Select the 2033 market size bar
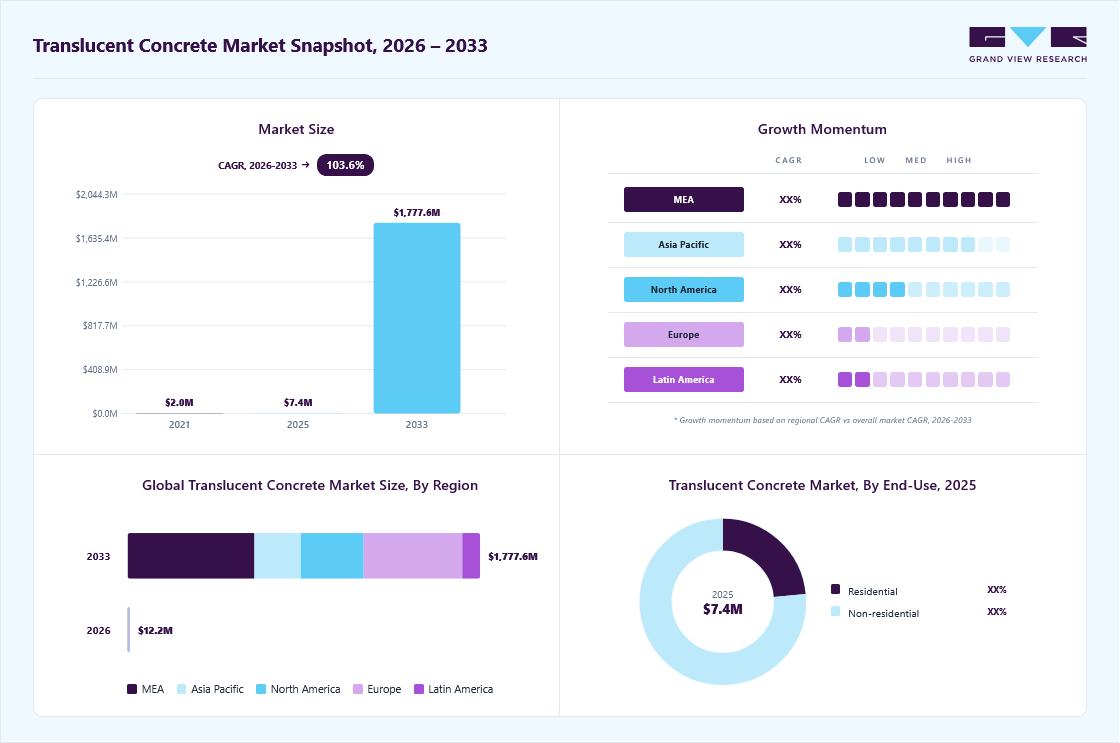 click(417, 318)
